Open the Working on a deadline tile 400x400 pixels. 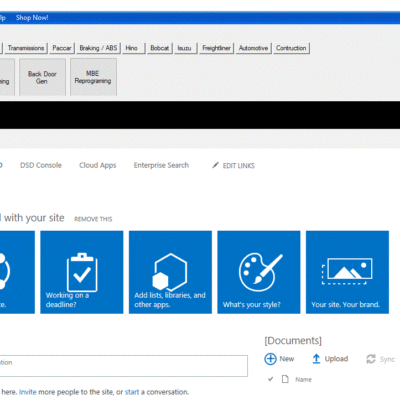click(82, 272)
